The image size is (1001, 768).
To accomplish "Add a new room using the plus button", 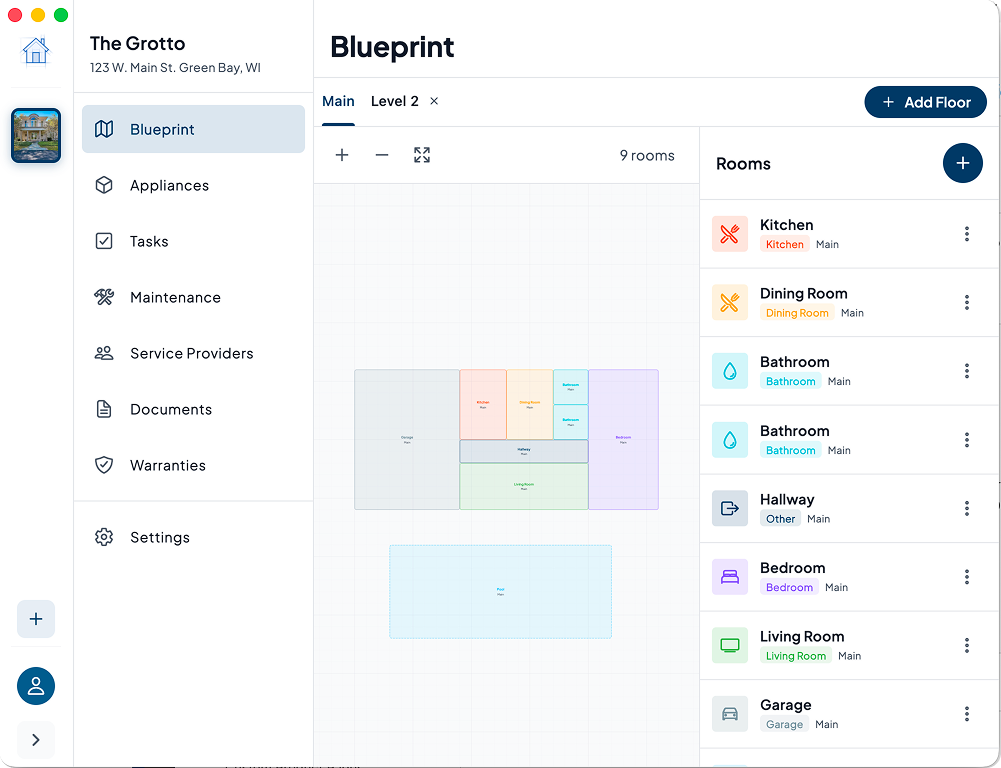I will [962, 163].
